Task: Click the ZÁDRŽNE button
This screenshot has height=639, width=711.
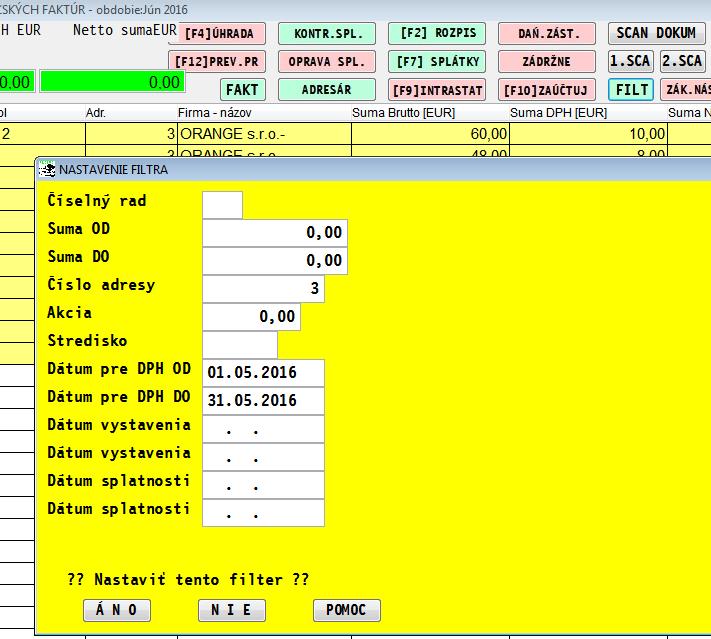Action: click(x=547, y=62)
